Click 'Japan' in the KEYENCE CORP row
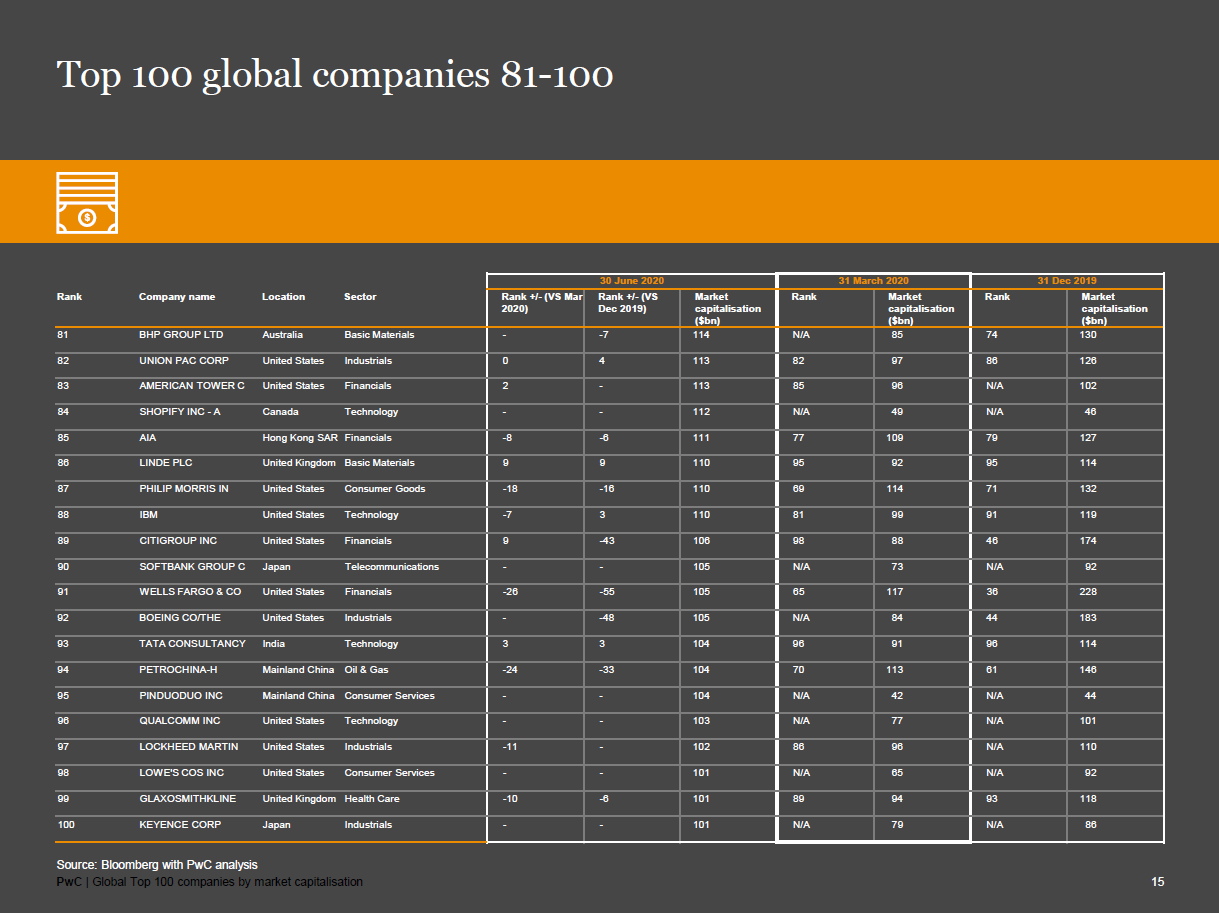Image resolution: width=1219 pixels, height=913 pixels. (276, 825)
